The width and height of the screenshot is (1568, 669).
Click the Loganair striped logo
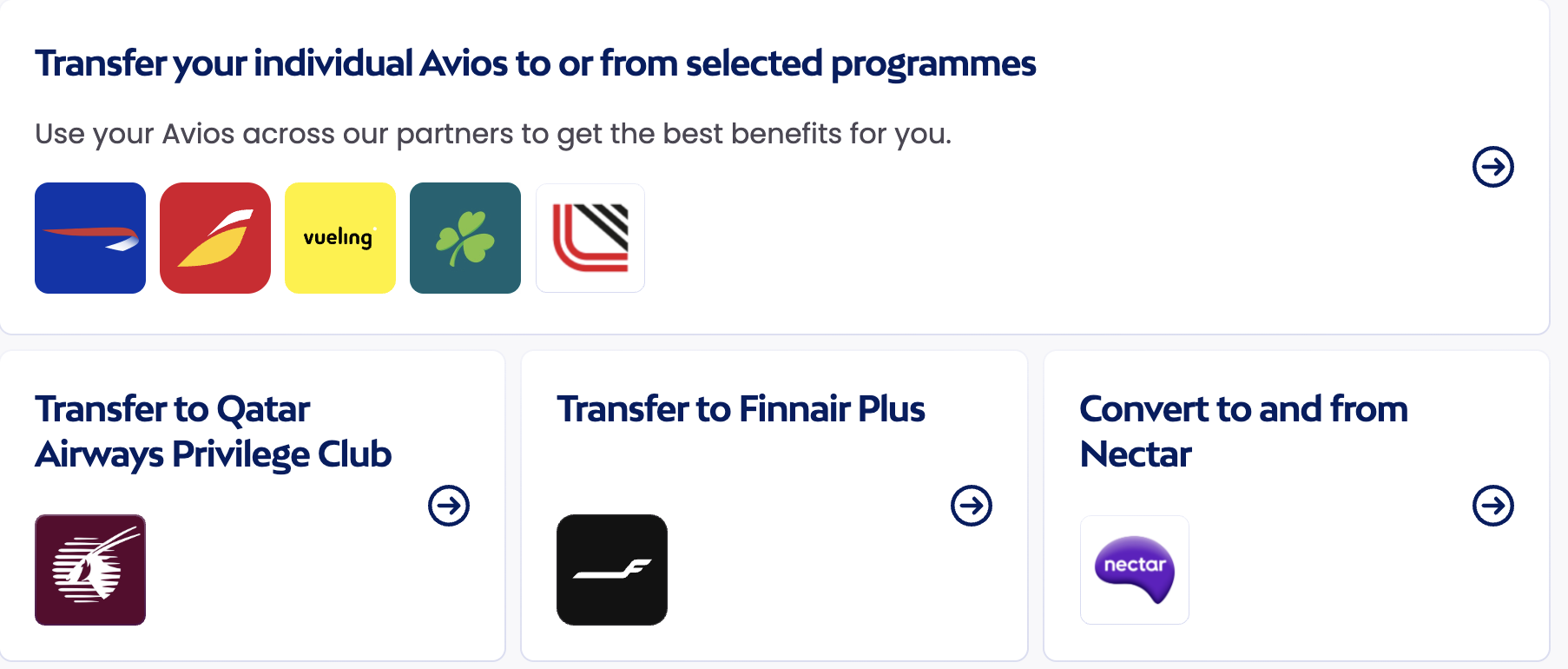pyautogui.click(x=590, y=238)
